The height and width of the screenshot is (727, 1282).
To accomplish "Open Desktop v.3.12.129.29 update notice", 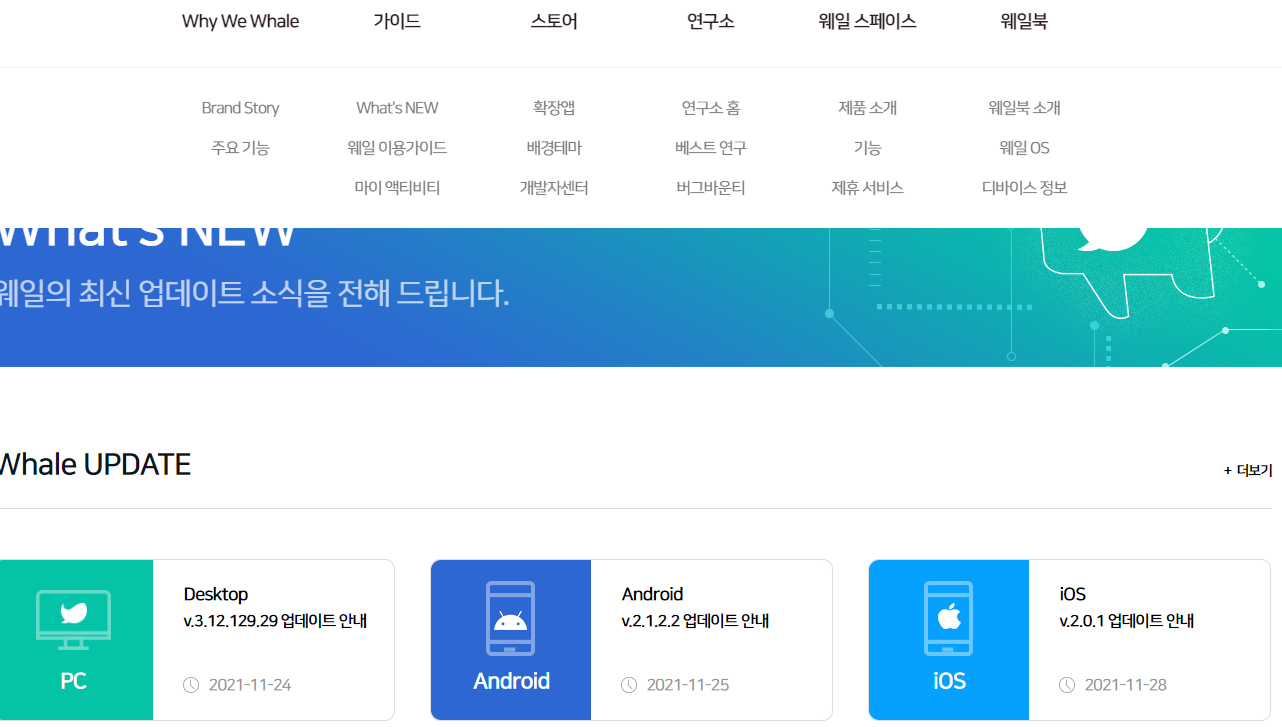I will 275,621.
